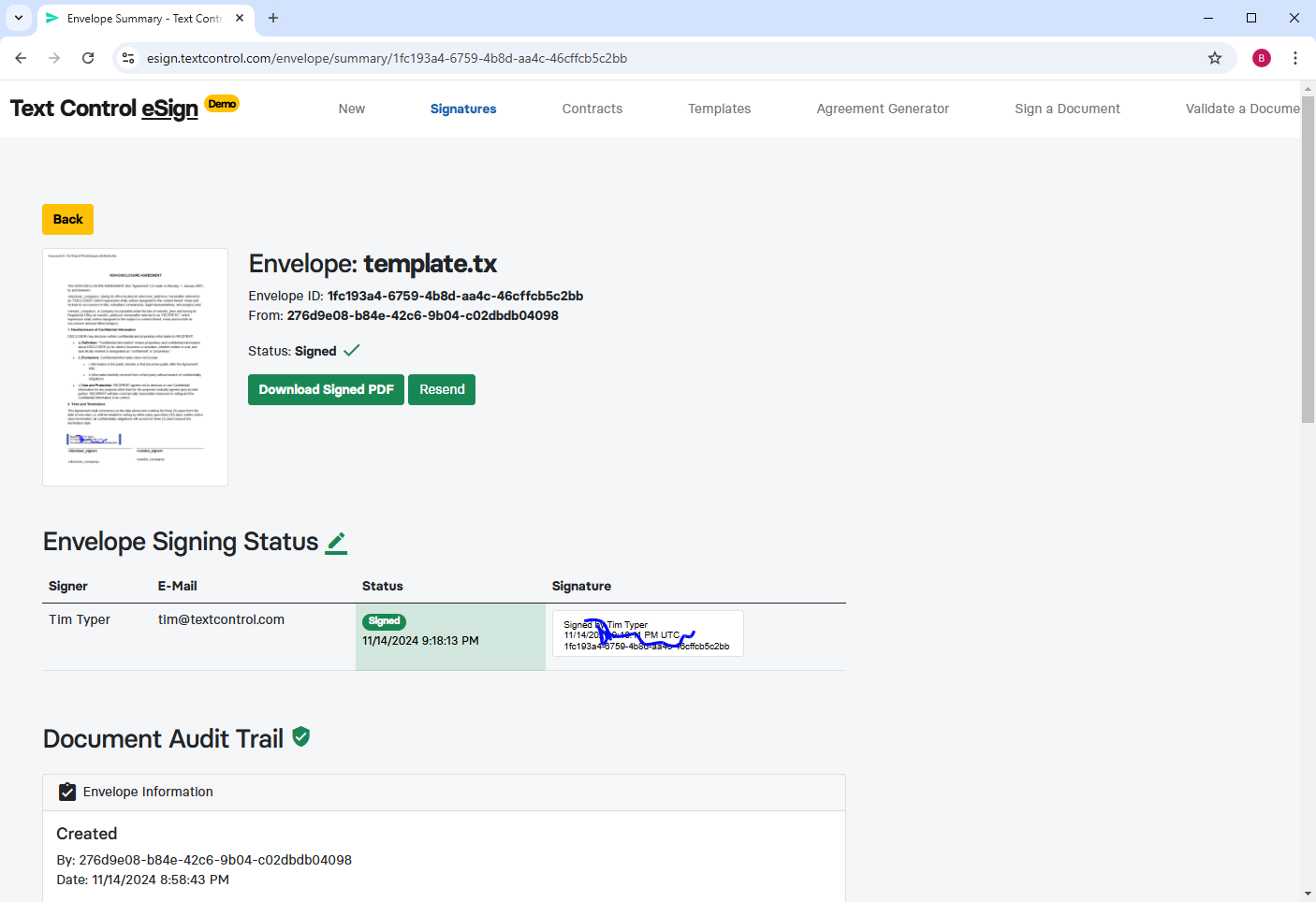1316x902 pixels.
Task: Open the Chrome profile avatar
Action: (1262, 58)
